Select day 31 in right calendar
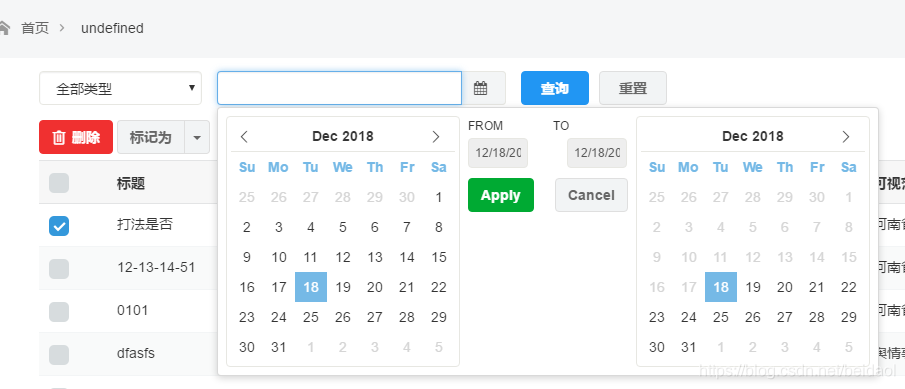Viewport: 905px width, 389px height. coord(689,347)
